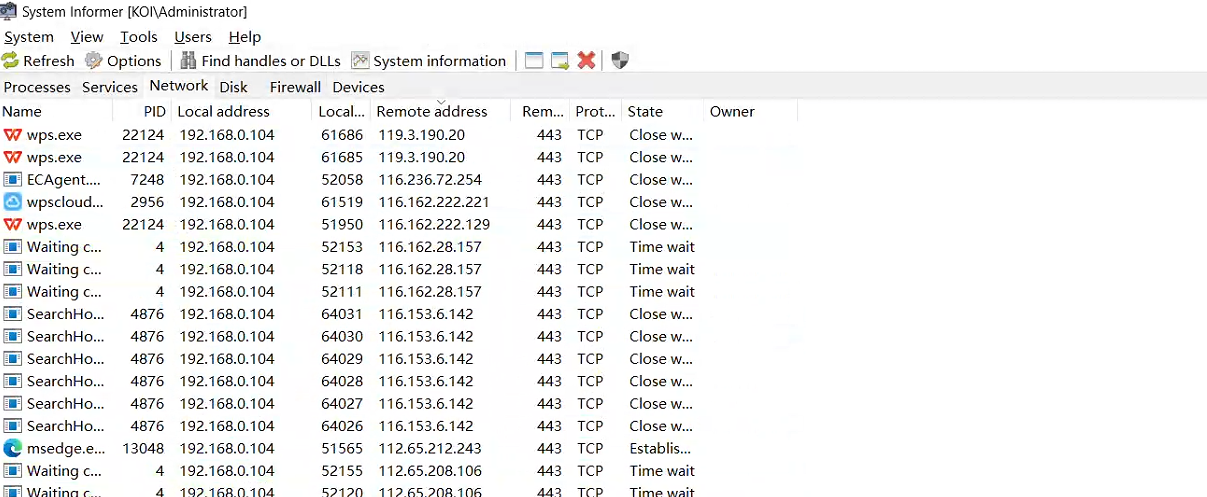Image resolution: width=1207 pixels, height=497 pixels.
Task: Click the System Informer title bar icon
Action: click(9, 11)
